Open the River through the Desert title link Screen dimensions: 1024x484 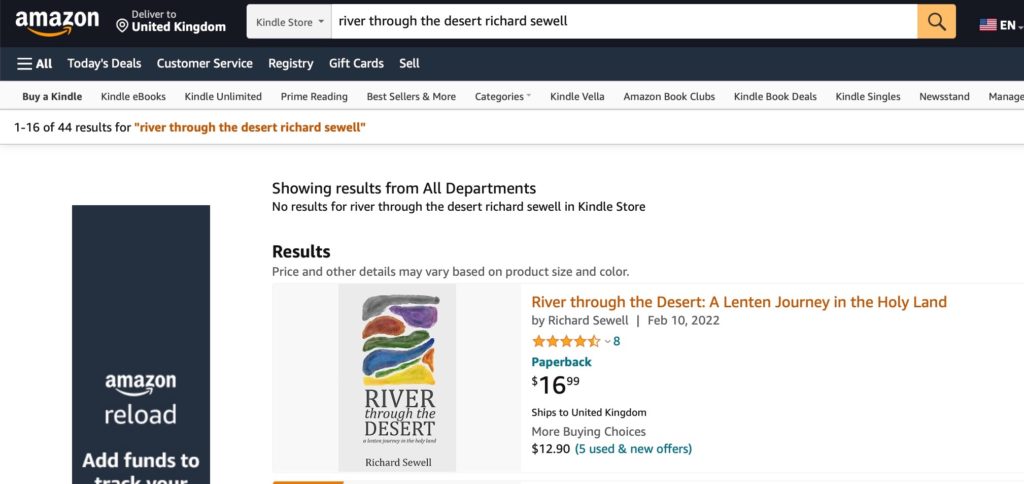pos(738,302)
